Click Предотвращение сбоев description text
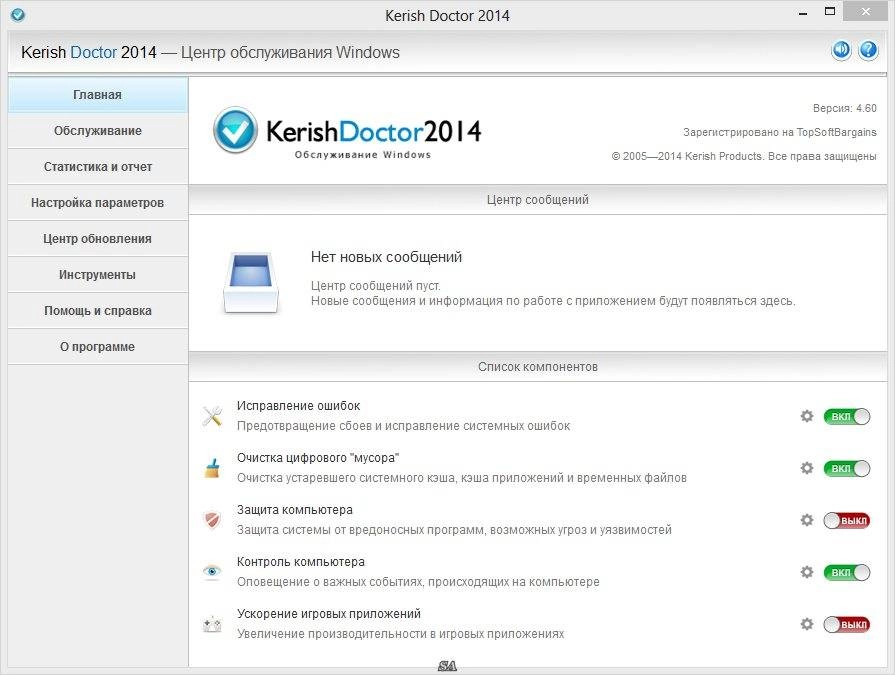This screenshot has height=675, width=895. (x=404, y=426)
